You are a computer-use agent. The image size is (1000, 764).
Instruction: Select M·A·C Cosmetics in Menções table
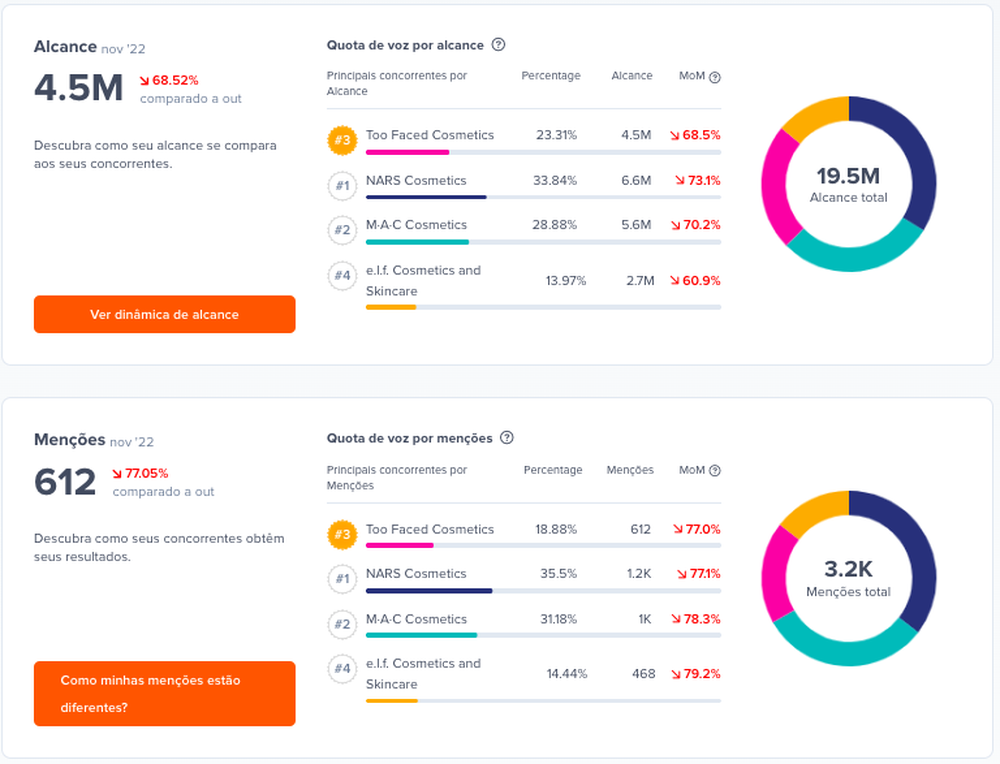coord(416,619)
